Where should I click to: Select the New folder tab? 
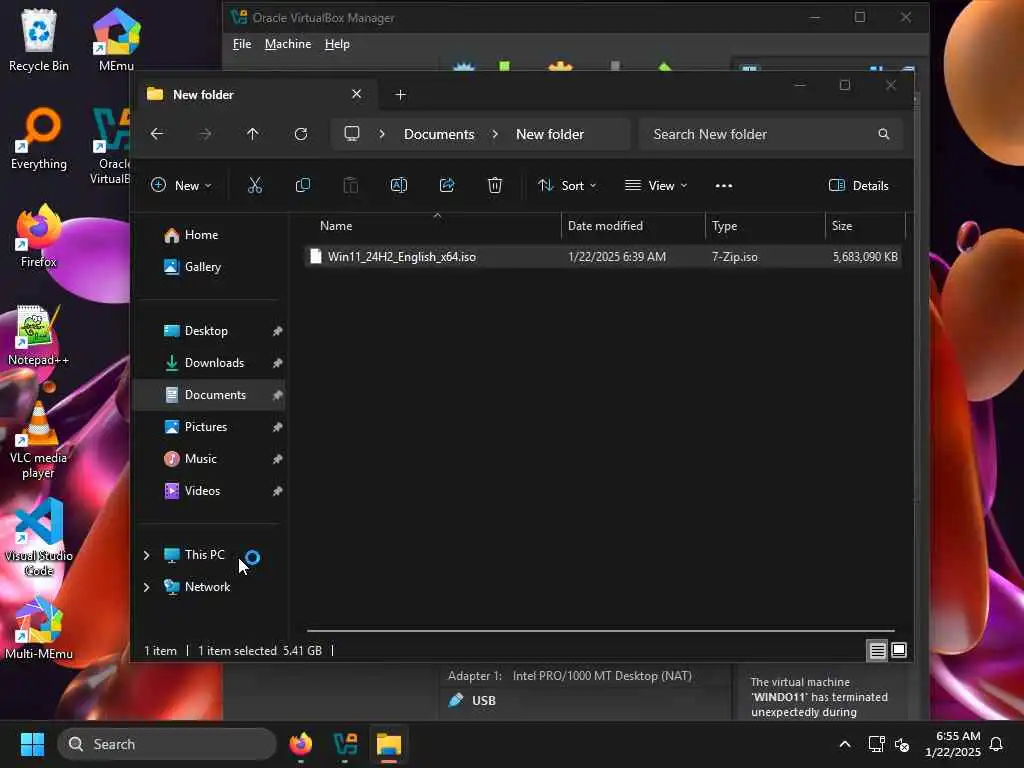[x=255, y=95]
